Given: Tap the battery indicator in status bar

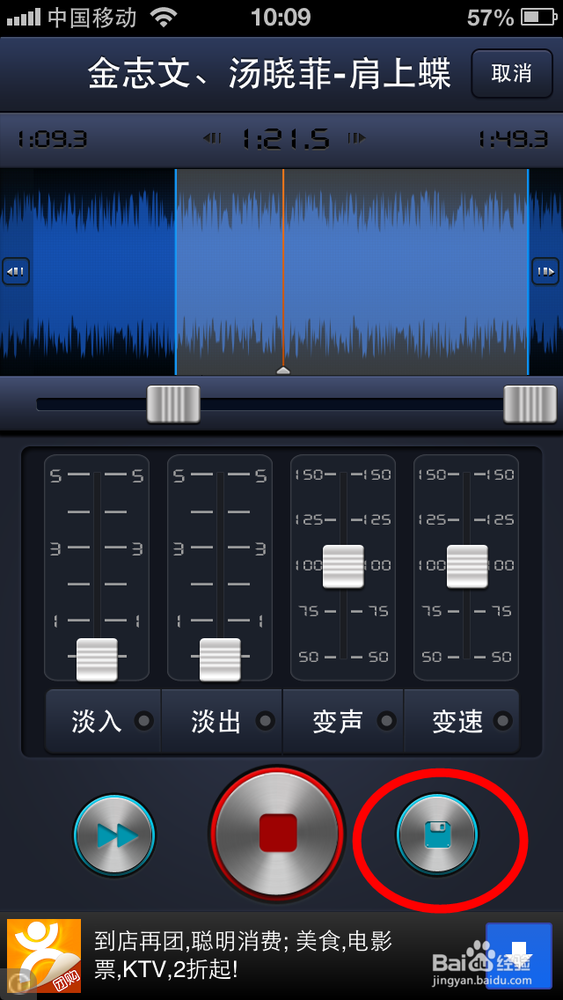Looking at the screenshot, I should (x=538, y=18).
